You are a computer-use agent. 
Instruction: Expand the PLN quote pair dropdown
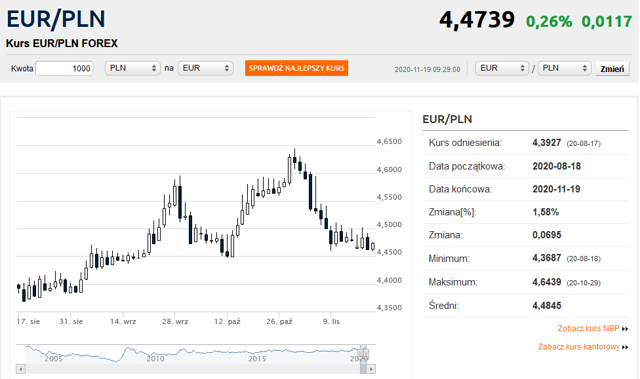[564, 68]
